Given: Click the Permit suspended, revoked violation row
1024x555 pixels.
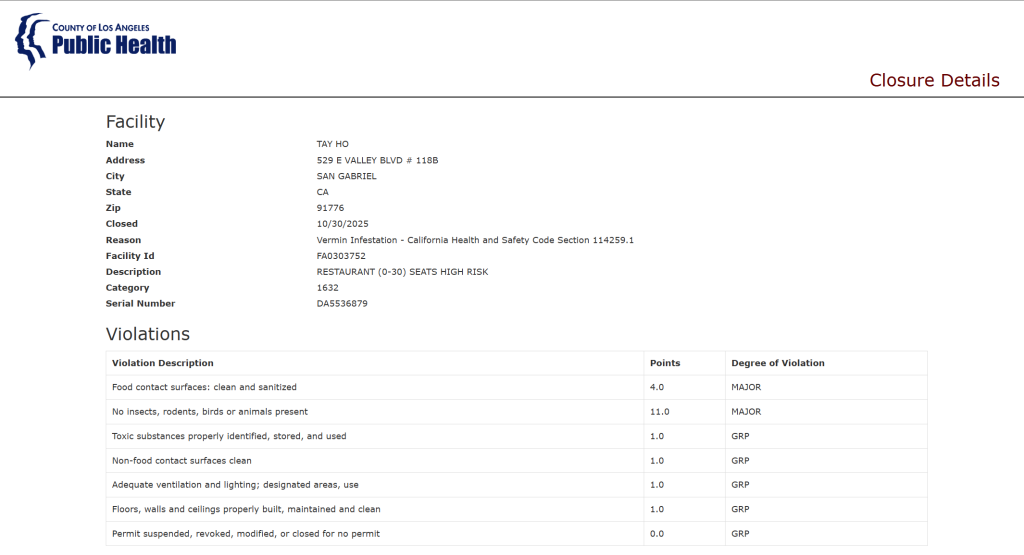Looking at the screenshot, I should tap(245, 534).
